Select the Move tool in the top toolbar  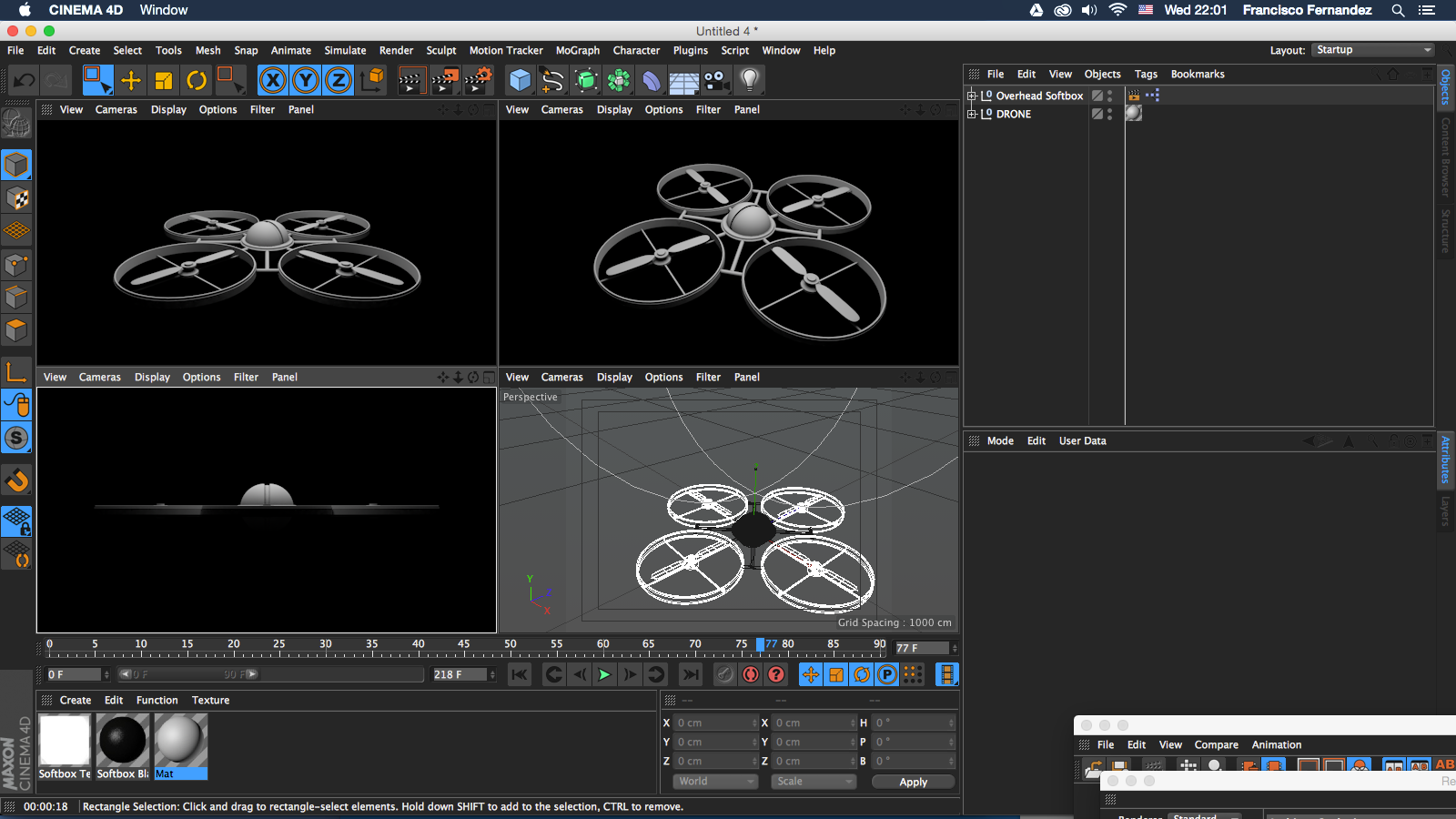pyautogui.click(x=131, y=81)
